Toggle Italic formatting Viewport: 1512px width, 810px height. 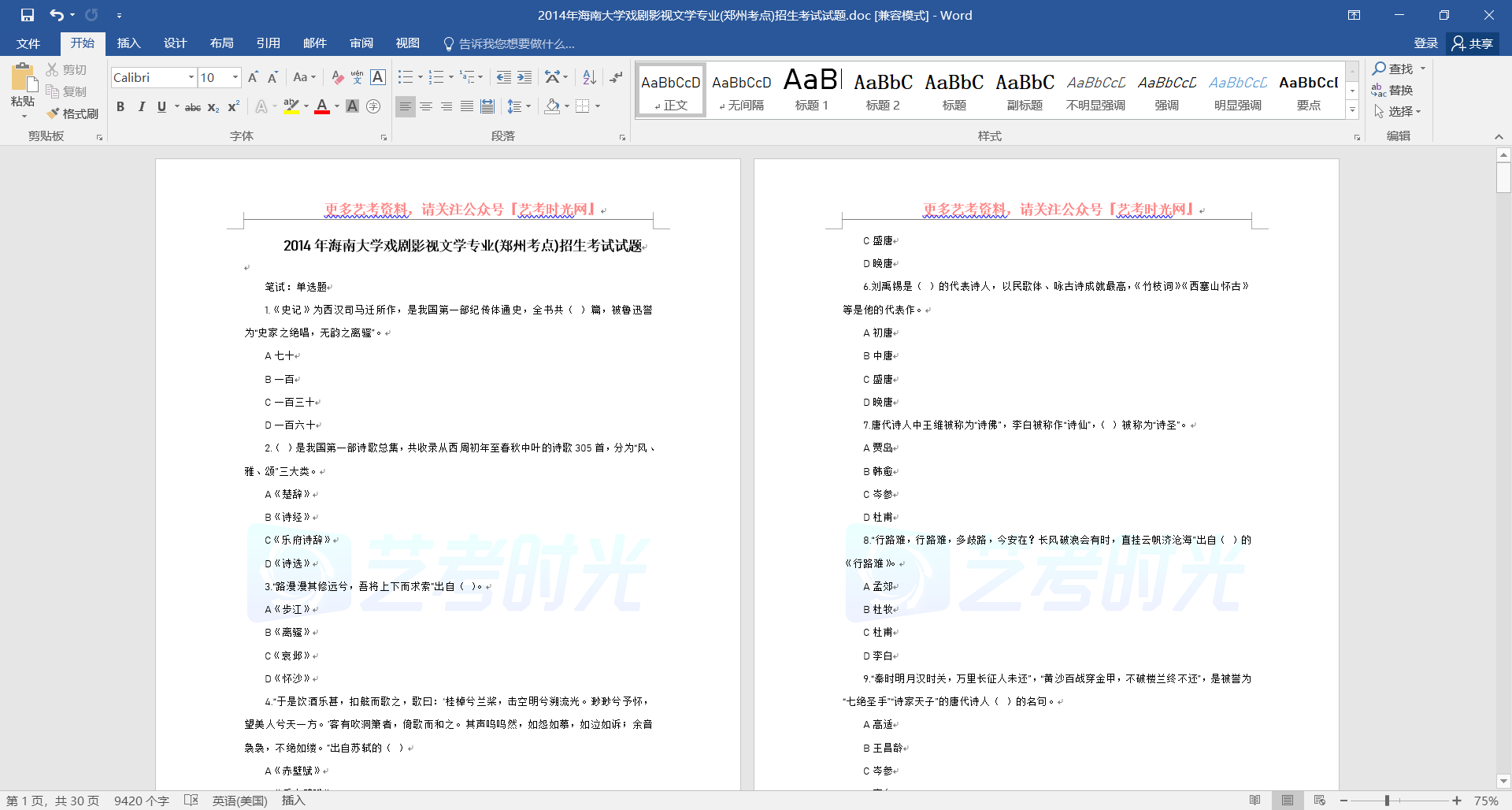pos(142,107)
